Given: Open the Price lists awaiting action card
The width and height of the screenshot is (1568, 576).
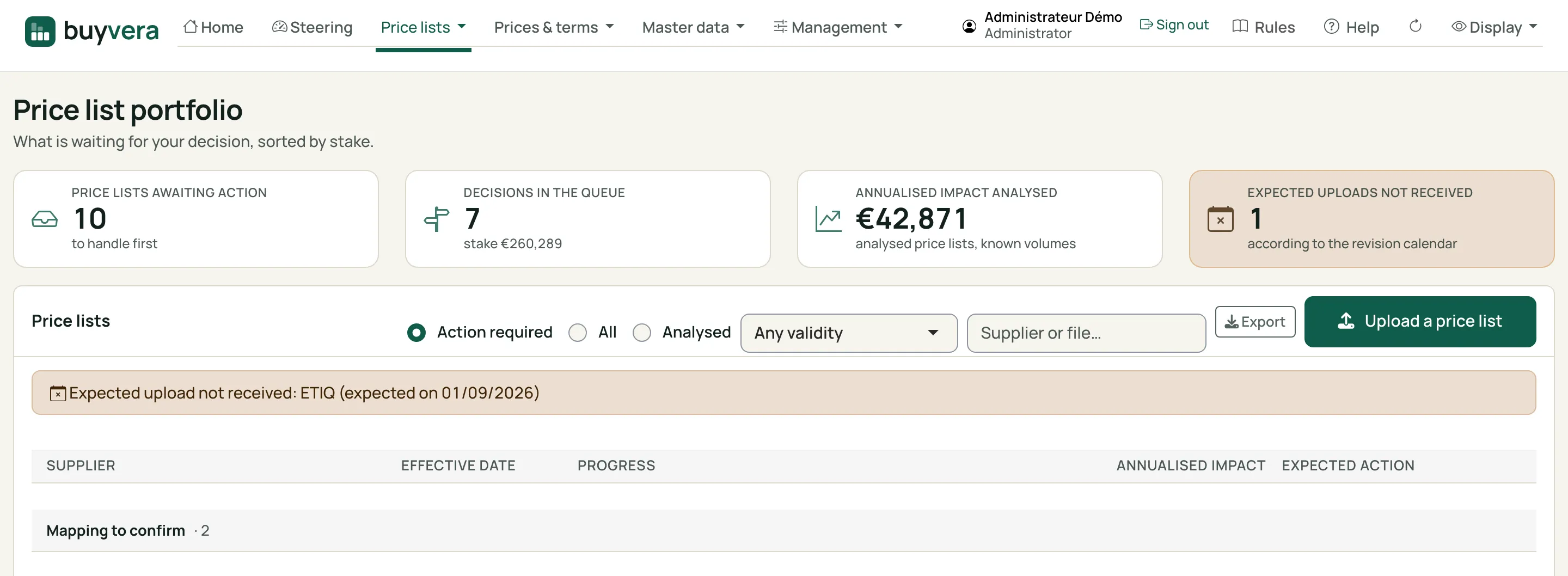Looking at the screenshot, I should coord(196,219).
